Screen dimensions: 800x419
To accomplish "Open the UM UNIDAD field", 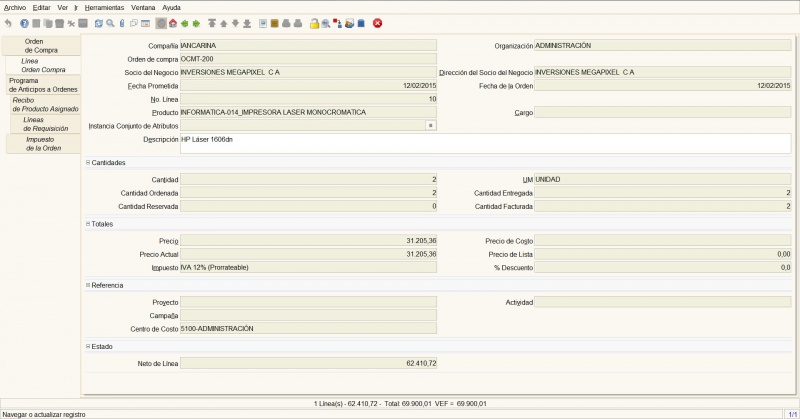I will 663,180.
